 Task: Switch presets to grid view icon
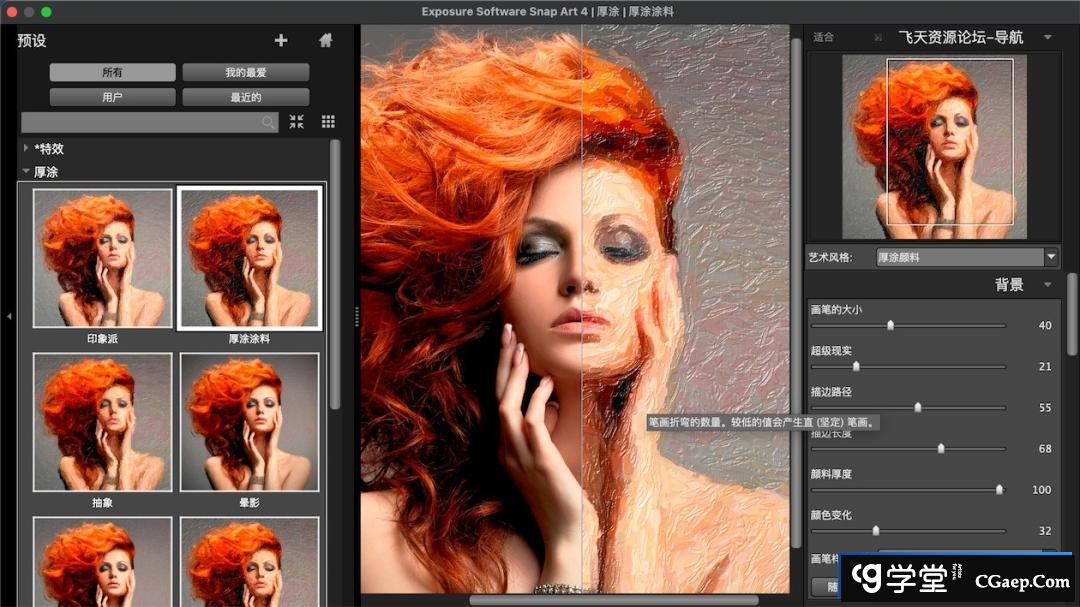click(x=328, y=122)
